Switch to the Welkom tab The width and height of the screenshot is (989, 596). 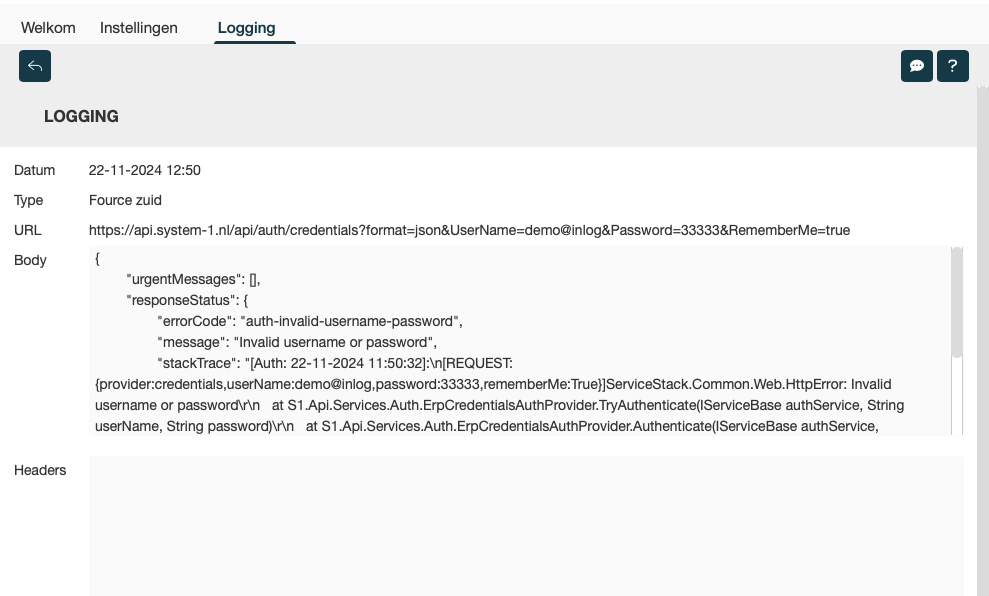point(48,28)
